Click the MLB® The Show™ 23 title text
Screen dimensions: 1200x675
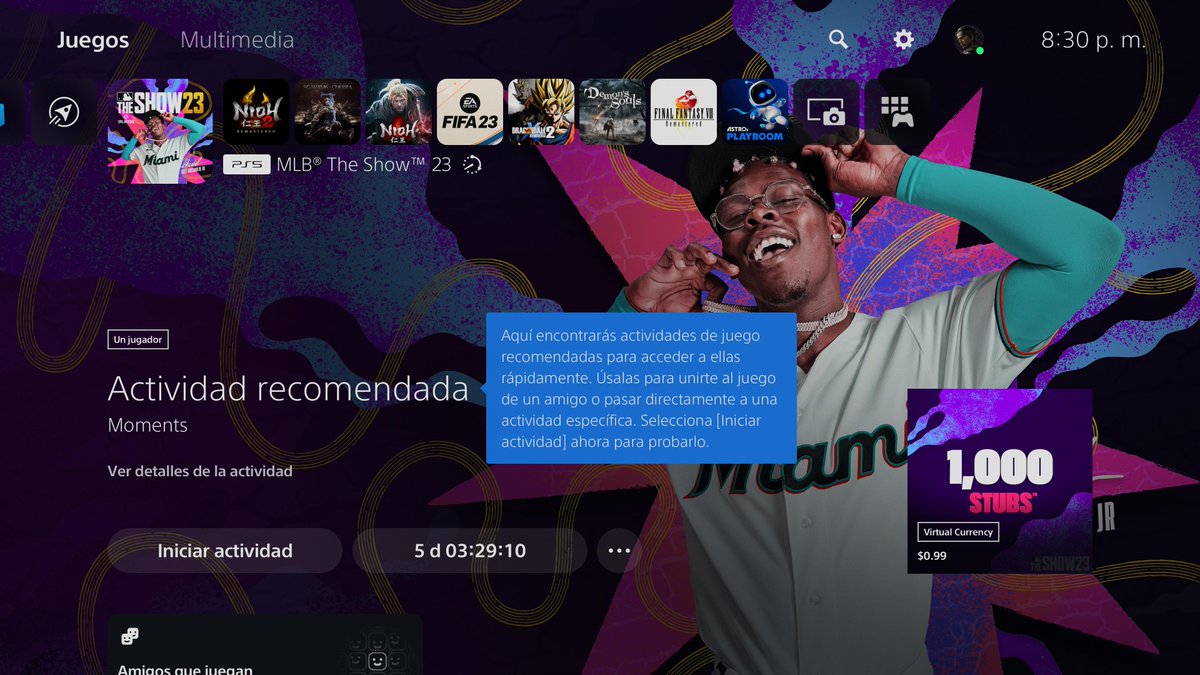point(365,164)
